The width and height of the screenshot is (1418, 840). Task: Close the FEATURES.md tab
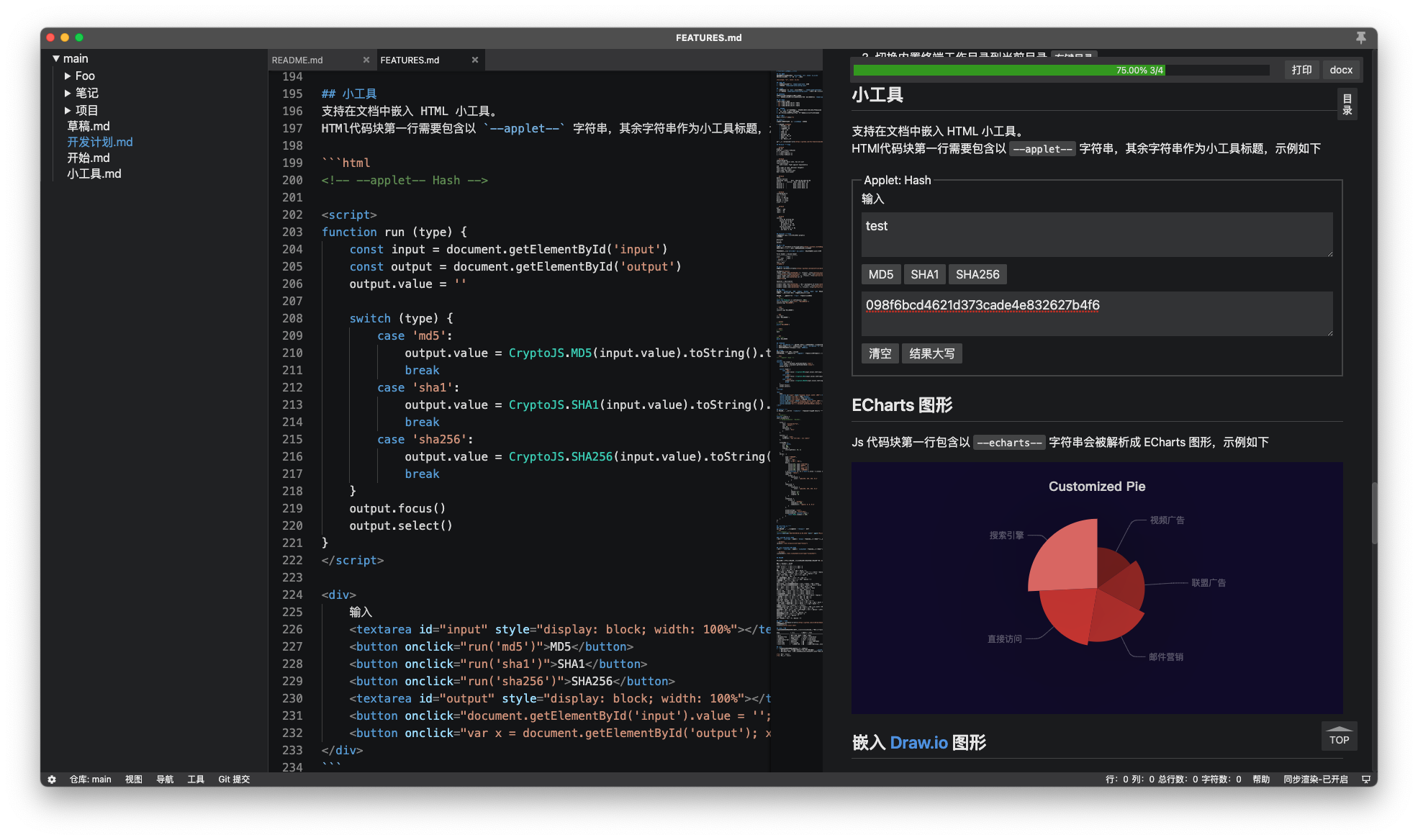(x=475, y=60)
